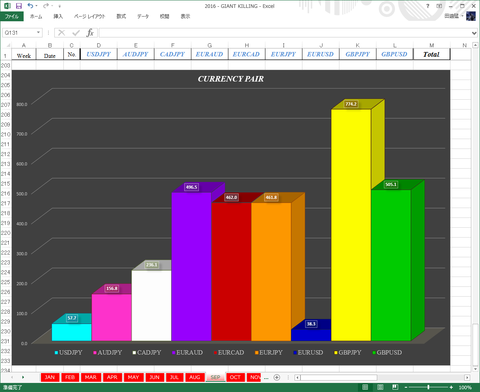Show next sheet tabs with arrow
480x392 pixels.
[23, 377]
